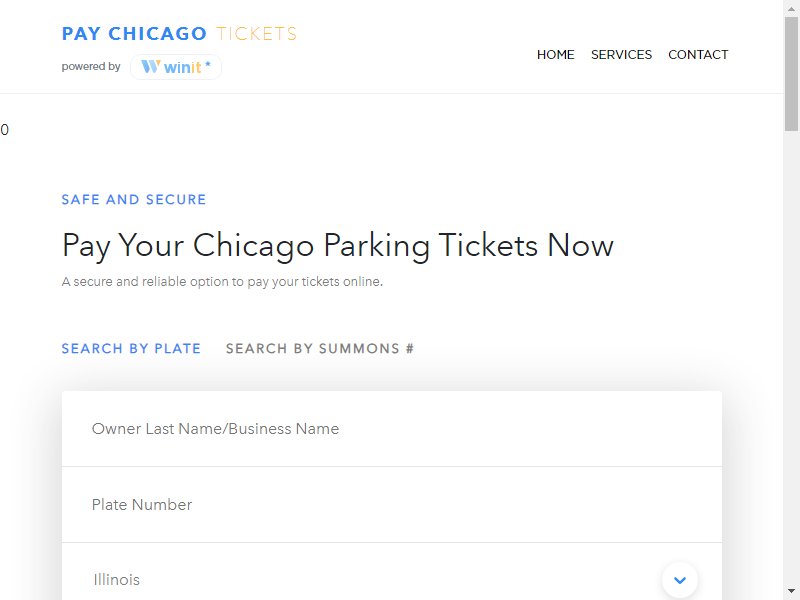Click the scrollbar track below the thumb
800x600 pixels.
pos(791,350)
